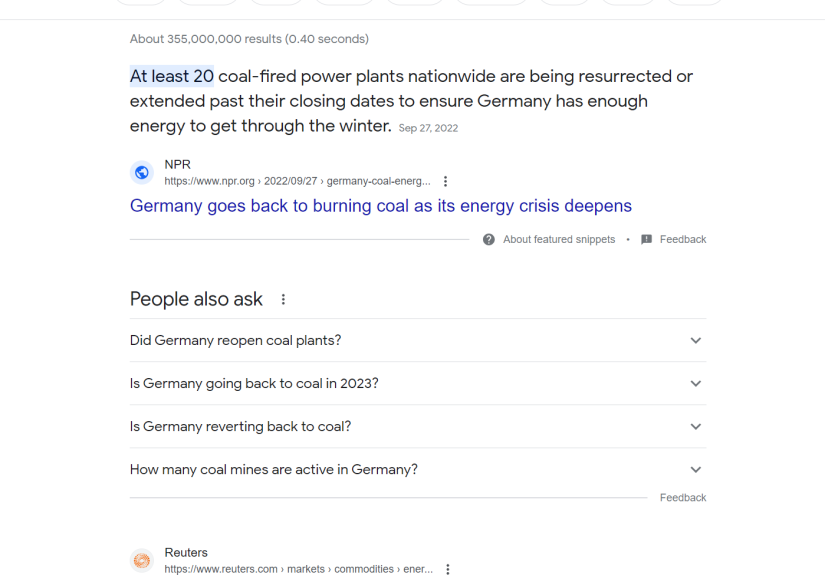Open the three-dot menu beside the NPR URL

click(446, 182)
